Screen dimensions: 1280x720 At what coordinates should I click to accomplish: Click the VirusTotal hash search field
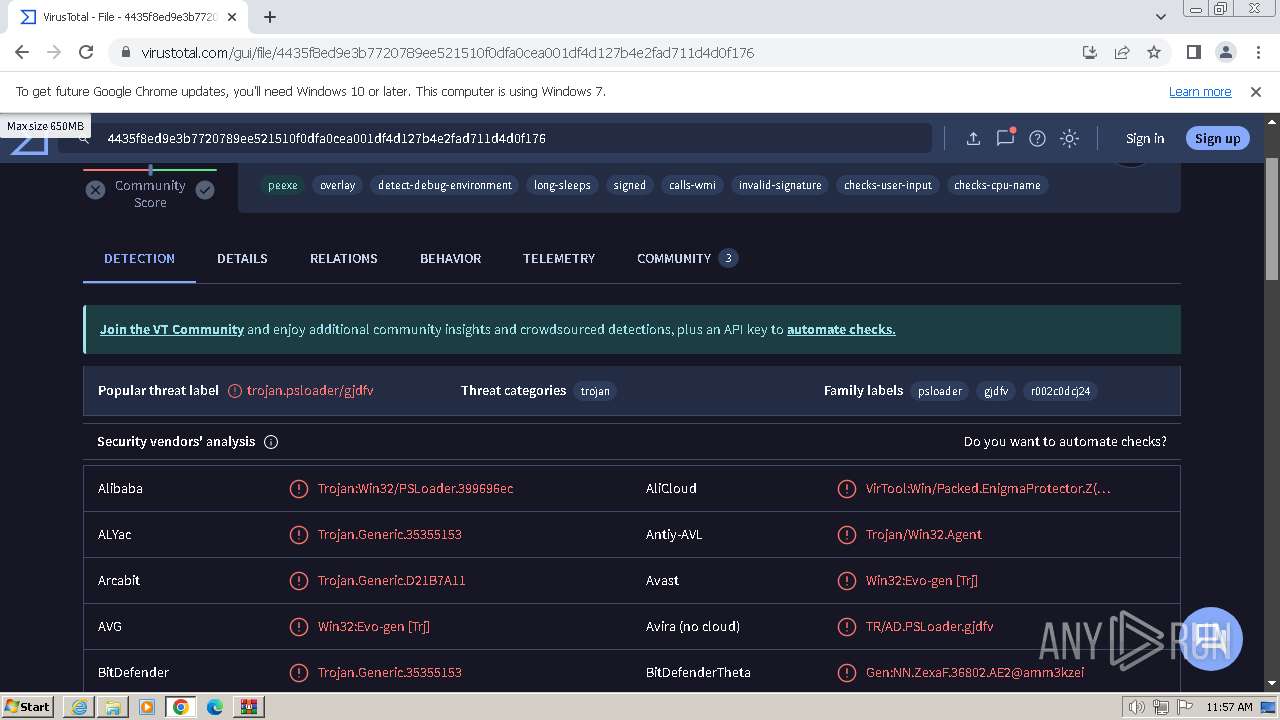coord(495,139)
